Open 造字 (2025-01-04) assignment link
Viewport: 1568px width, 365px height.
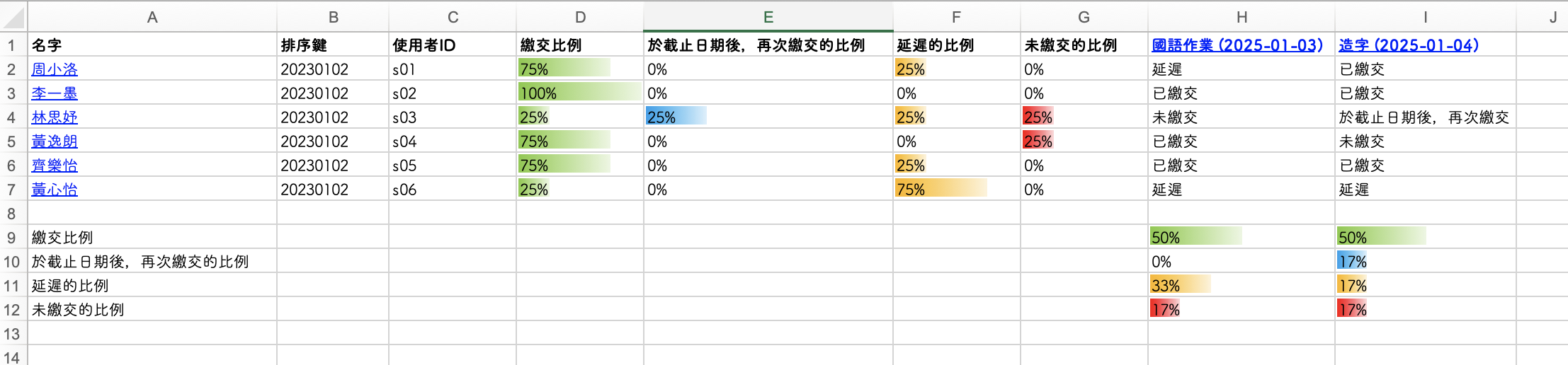click(x=1408, y=45)
